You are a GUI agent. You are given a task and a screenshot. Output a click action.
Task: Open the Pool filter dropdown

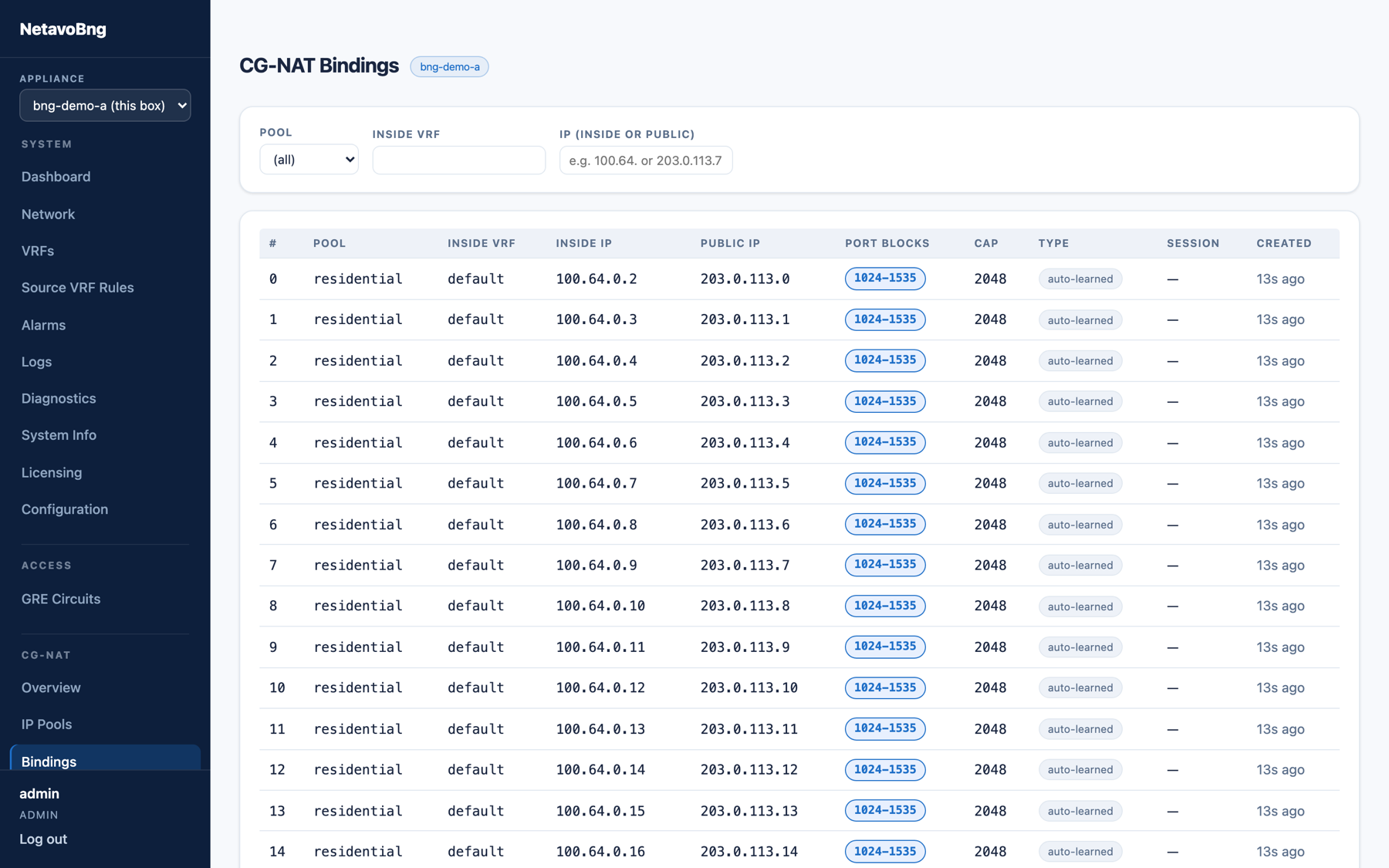point(309,160)
